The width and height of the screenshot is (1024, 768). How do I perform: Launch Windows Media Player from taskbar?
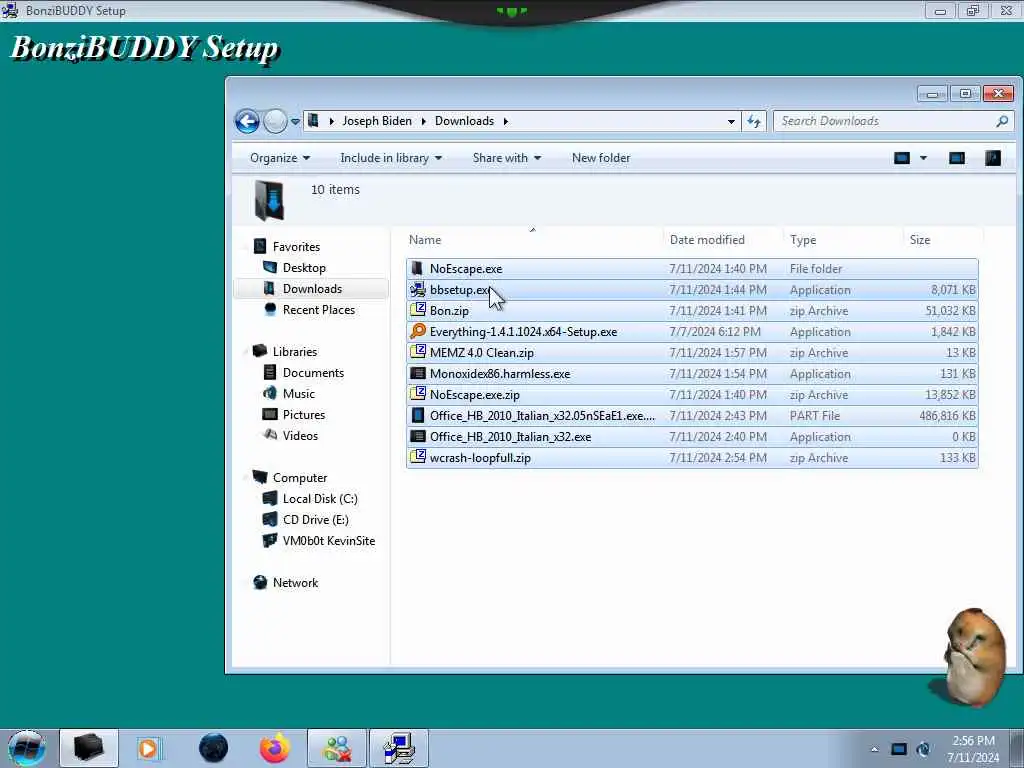149,748
